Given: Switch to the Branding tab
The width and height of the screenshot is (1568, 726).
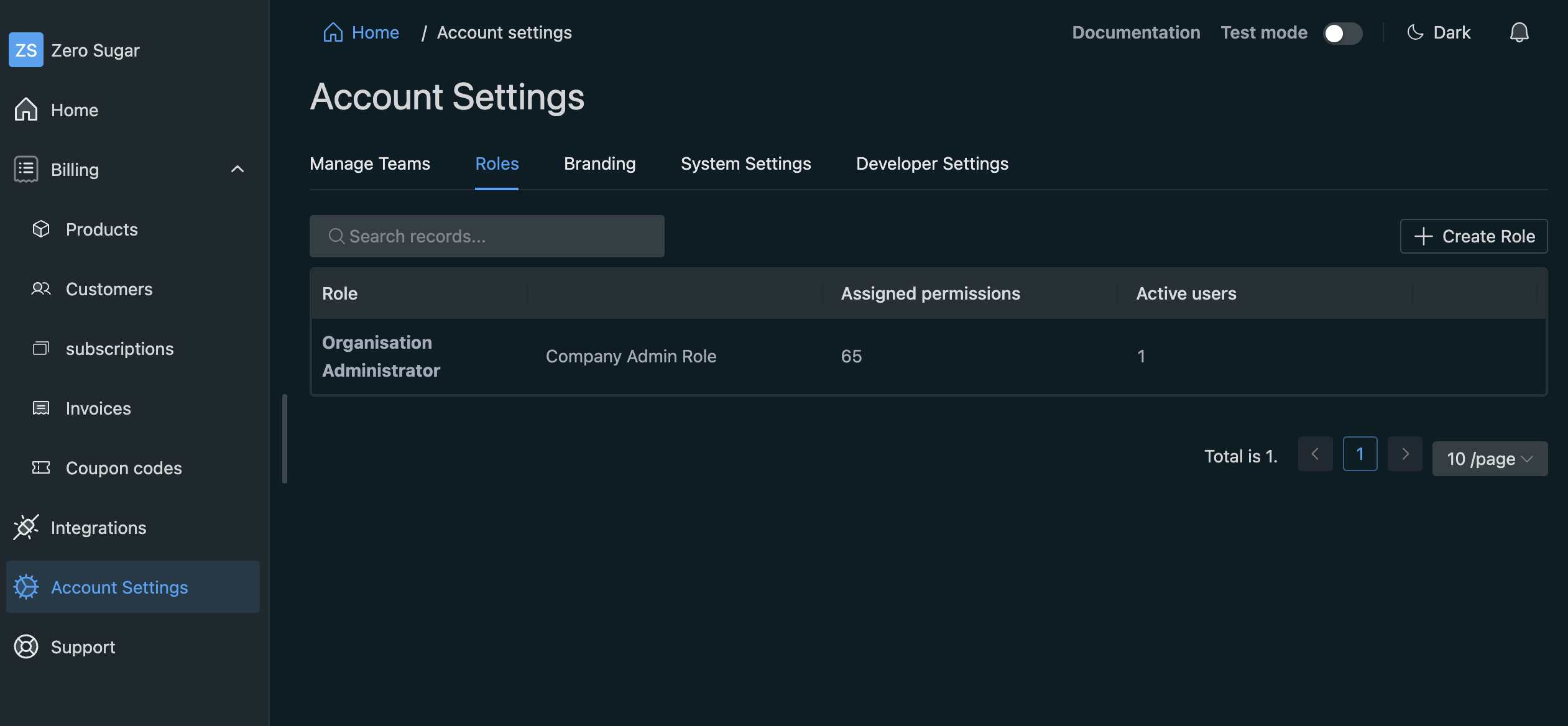Looking at the screenshot, I should 599,163.
